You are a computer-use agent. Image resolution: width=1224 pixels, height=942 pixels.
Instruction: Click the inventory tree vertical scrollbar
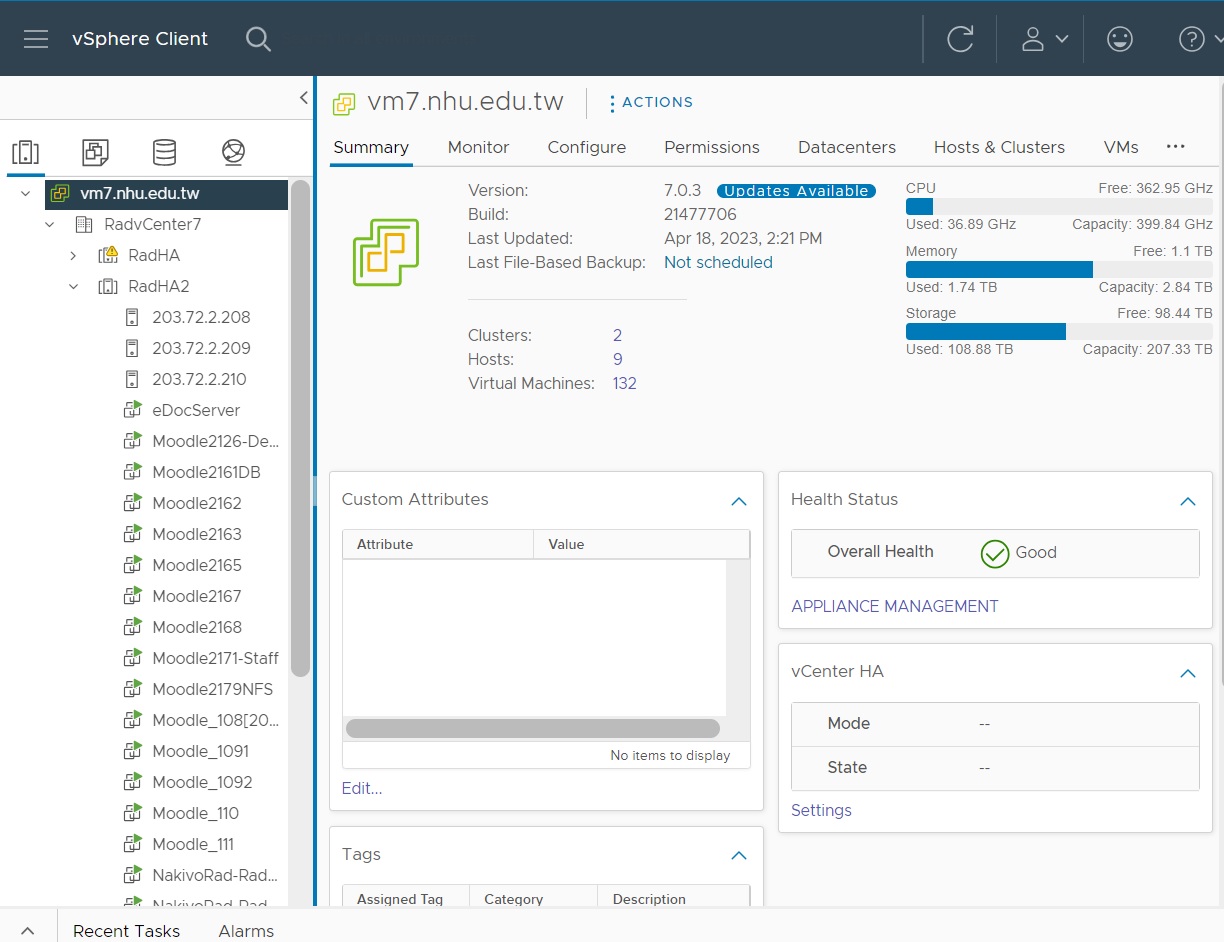click(300, 428)
